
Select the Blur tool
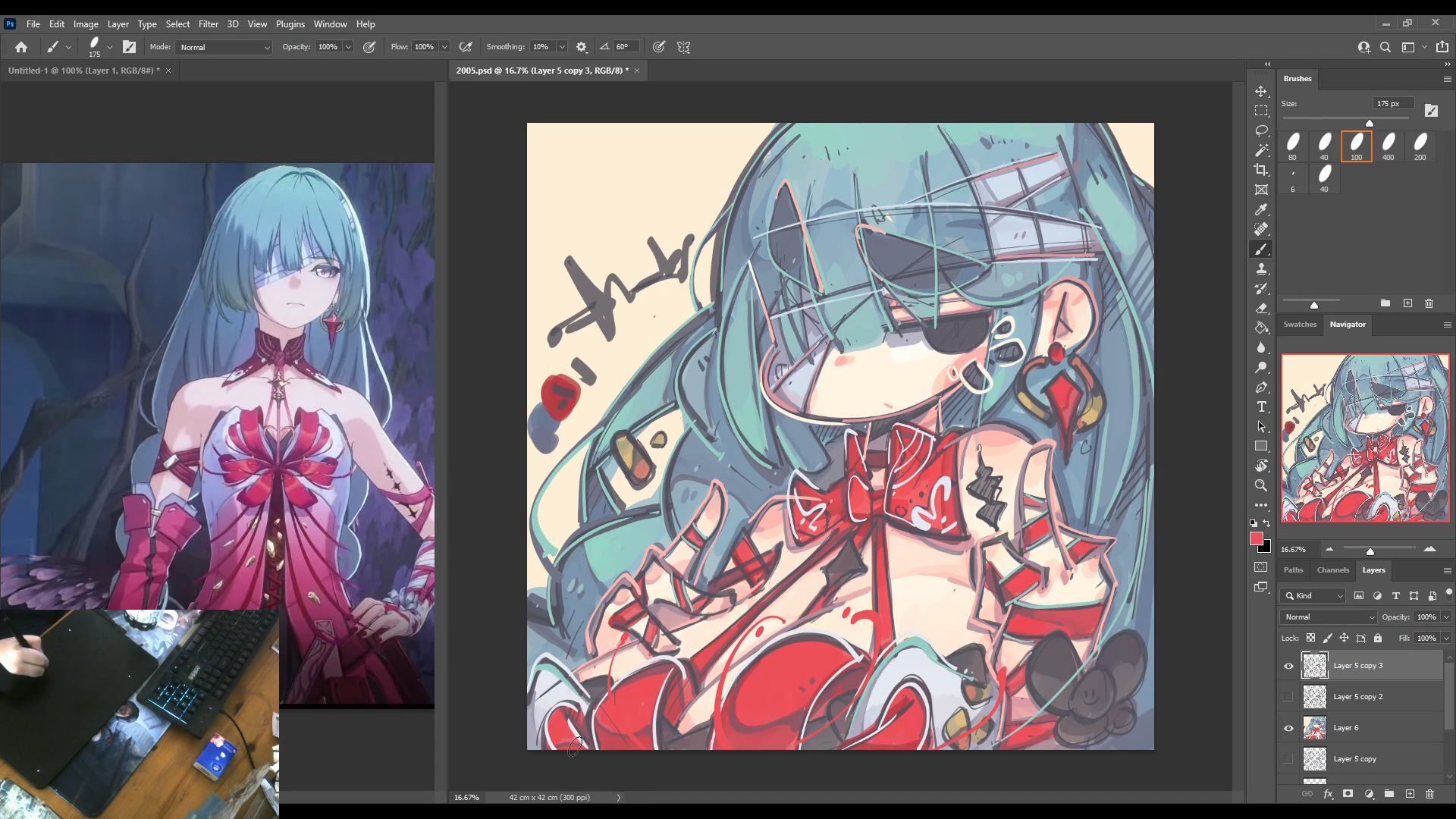pos(1261,347)
